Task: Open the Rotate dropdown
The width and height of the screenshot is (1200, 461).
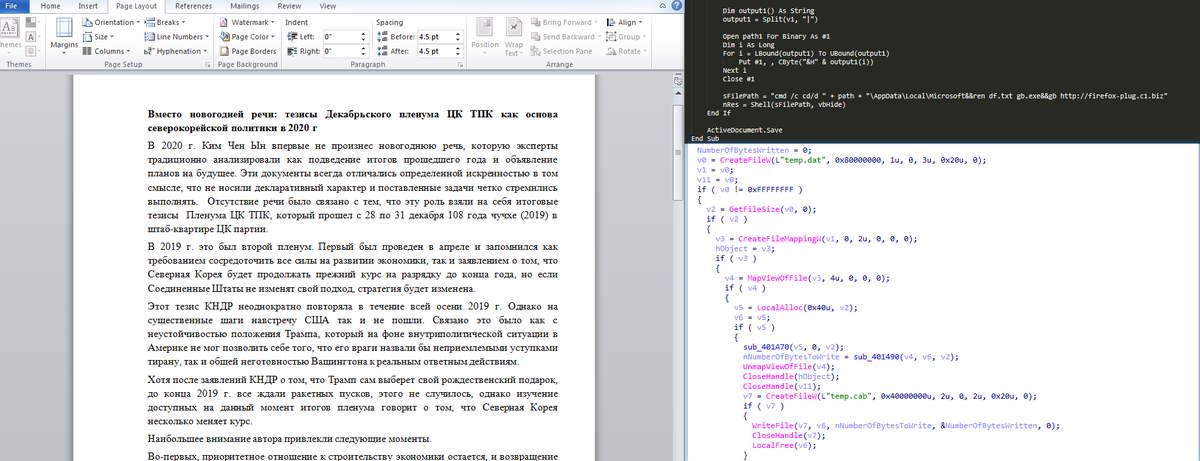Action: (x=627, y=51)
